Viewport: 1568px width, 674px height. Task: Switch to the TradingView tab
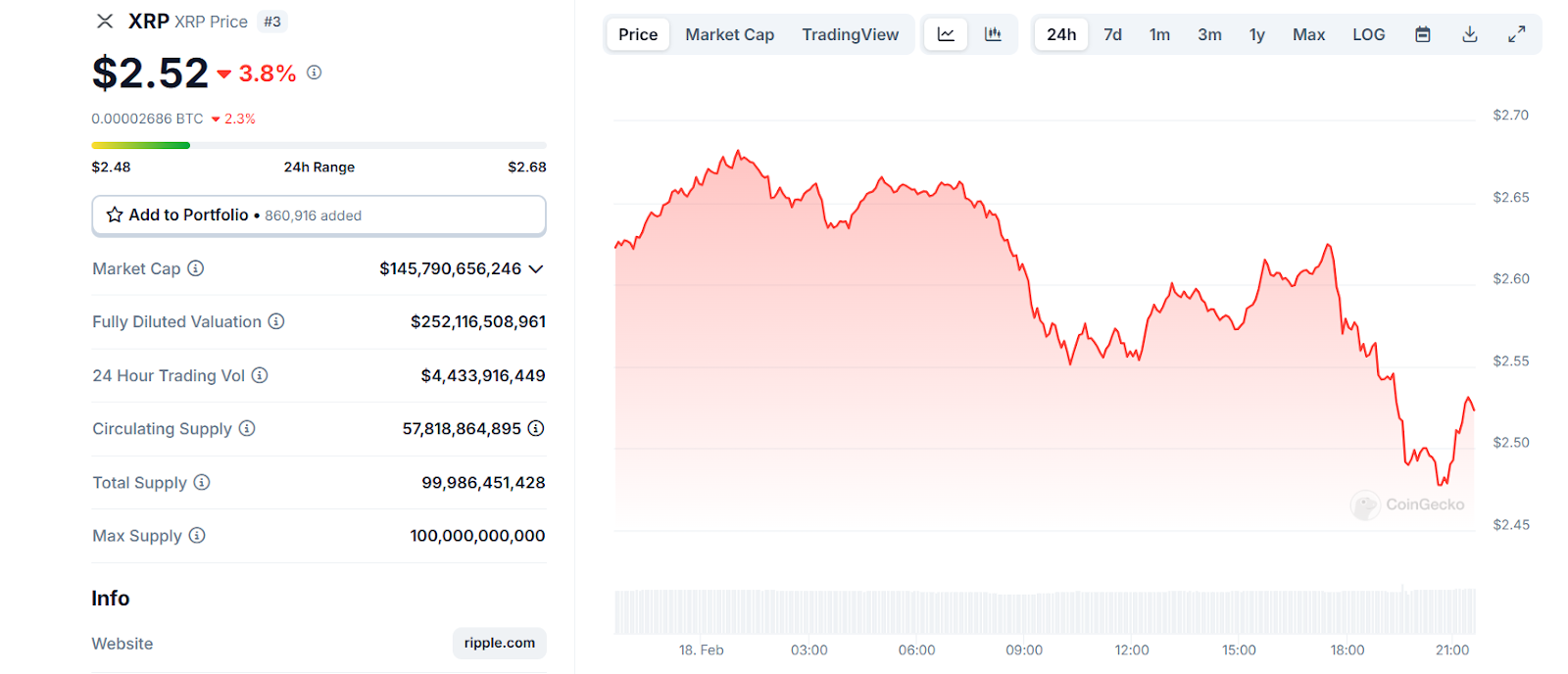coord(851,34)
